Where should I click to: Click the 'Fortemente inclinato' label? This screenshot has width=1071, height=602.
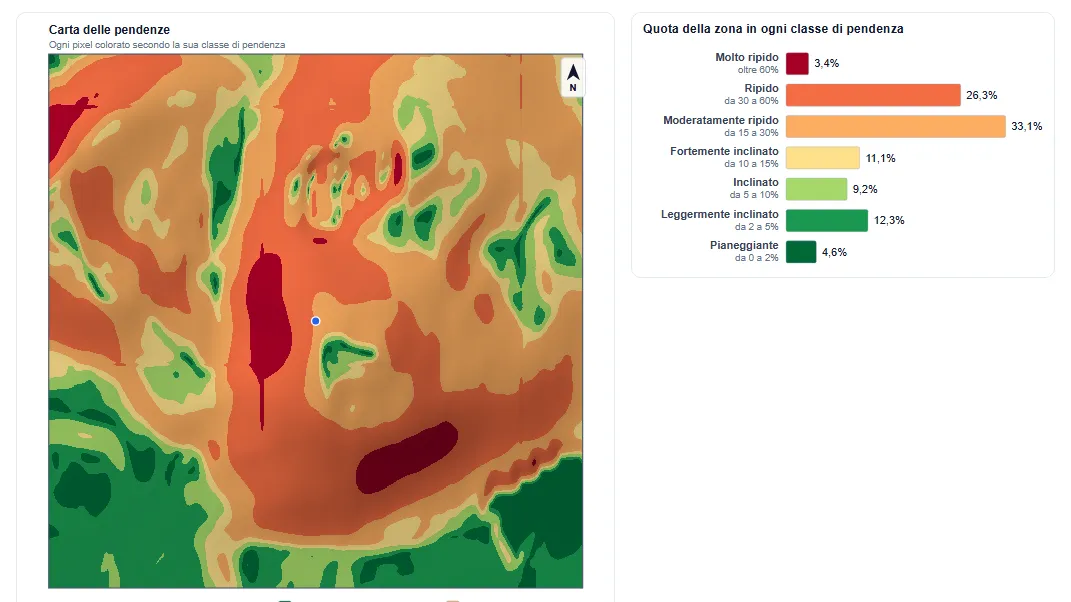coord(724,151)
